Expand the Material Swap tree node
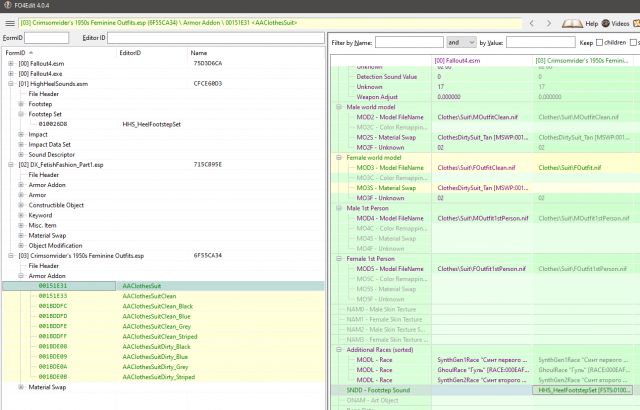 click(x=21, y=386)
